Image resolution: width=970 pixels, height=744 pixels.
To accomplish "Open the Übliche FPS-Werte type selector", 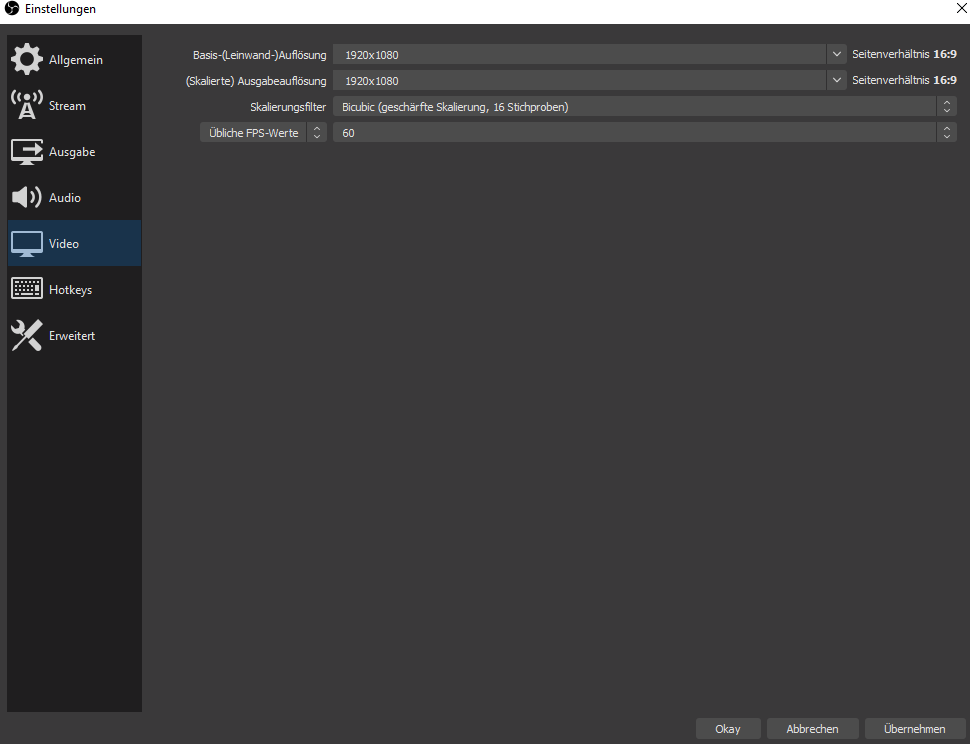I will point(317,132).
